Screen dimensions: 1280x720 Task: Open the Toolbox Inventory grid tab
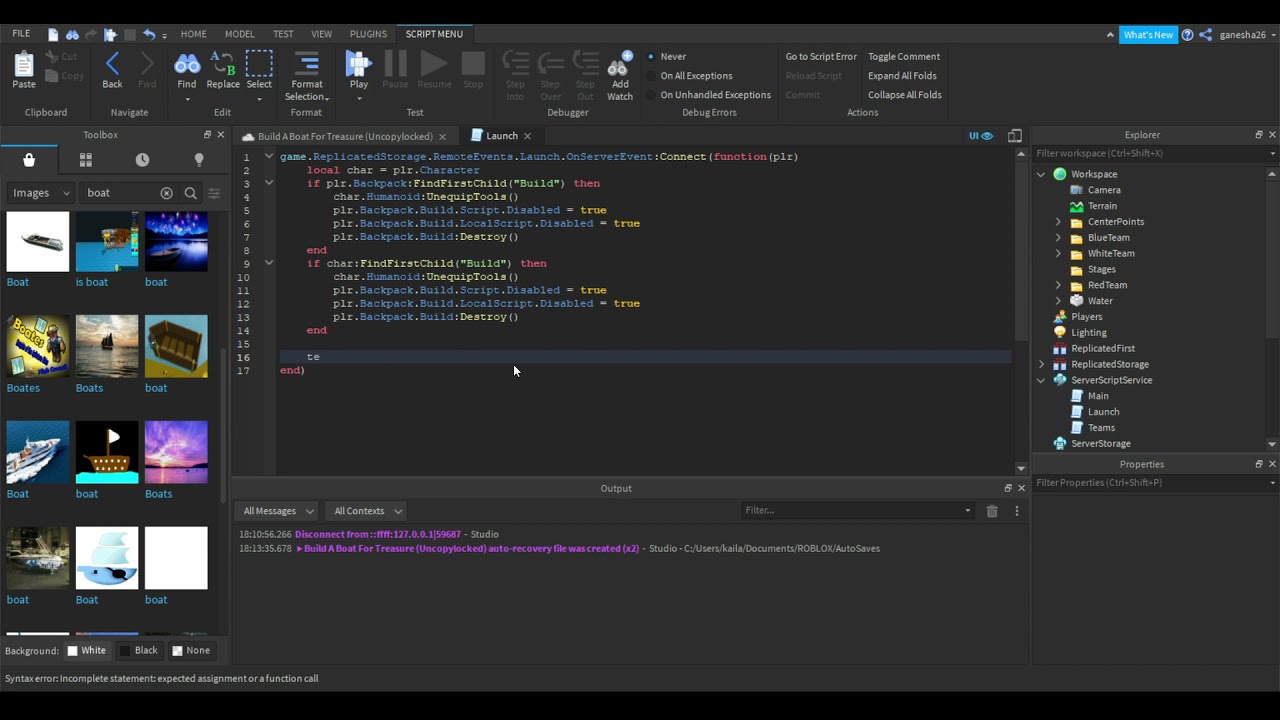(x=86, y=160)
